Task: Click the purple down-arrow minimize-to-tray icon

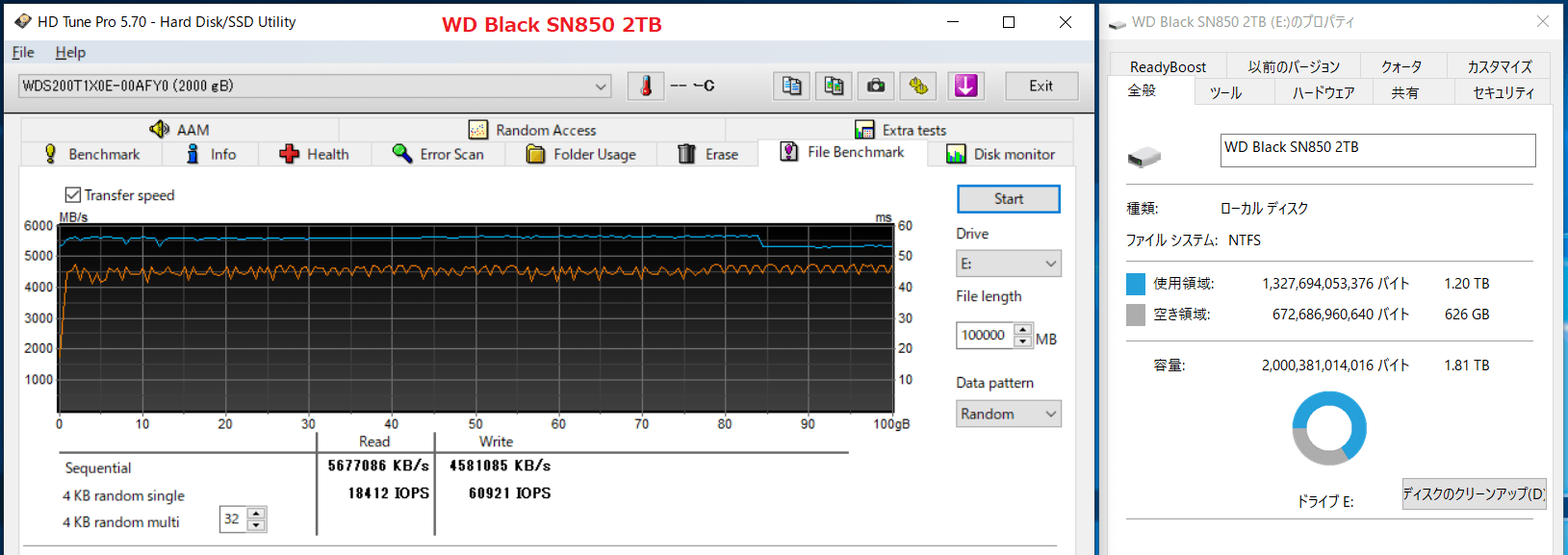Action: [965, 86]
